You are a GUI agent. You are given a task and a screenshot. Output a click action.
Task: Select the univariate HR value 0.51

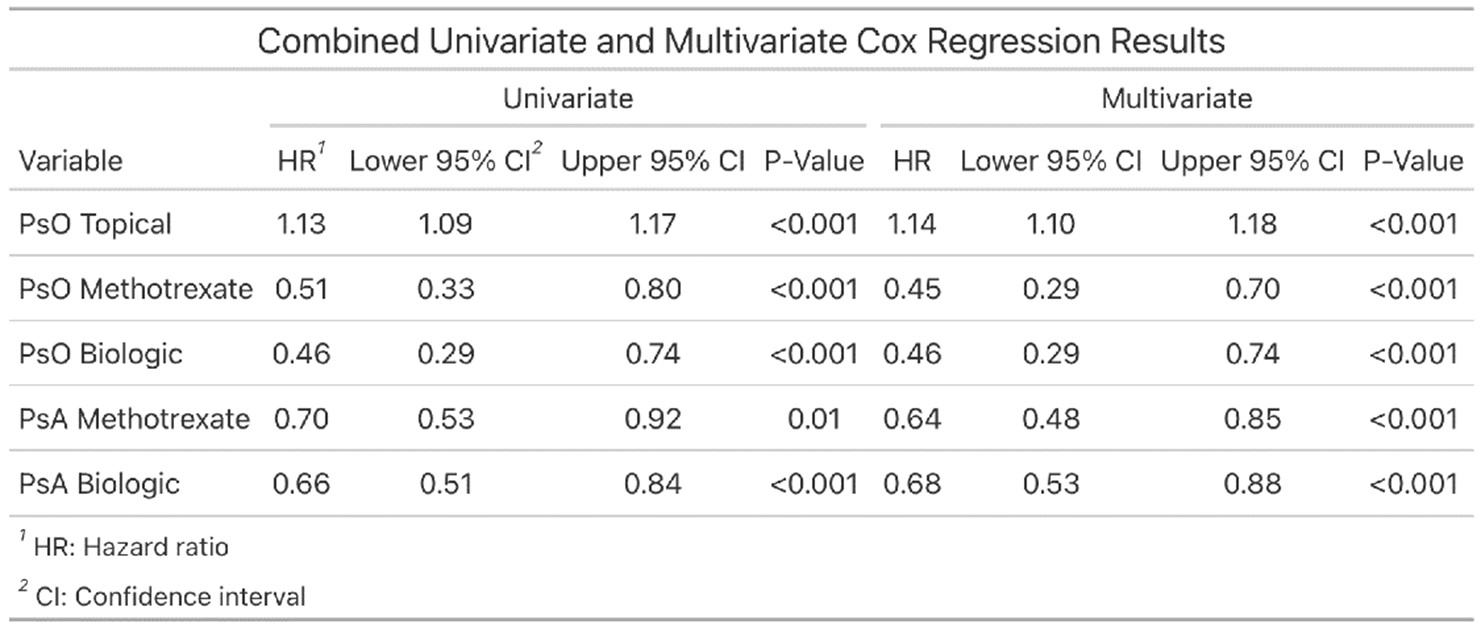300,289
